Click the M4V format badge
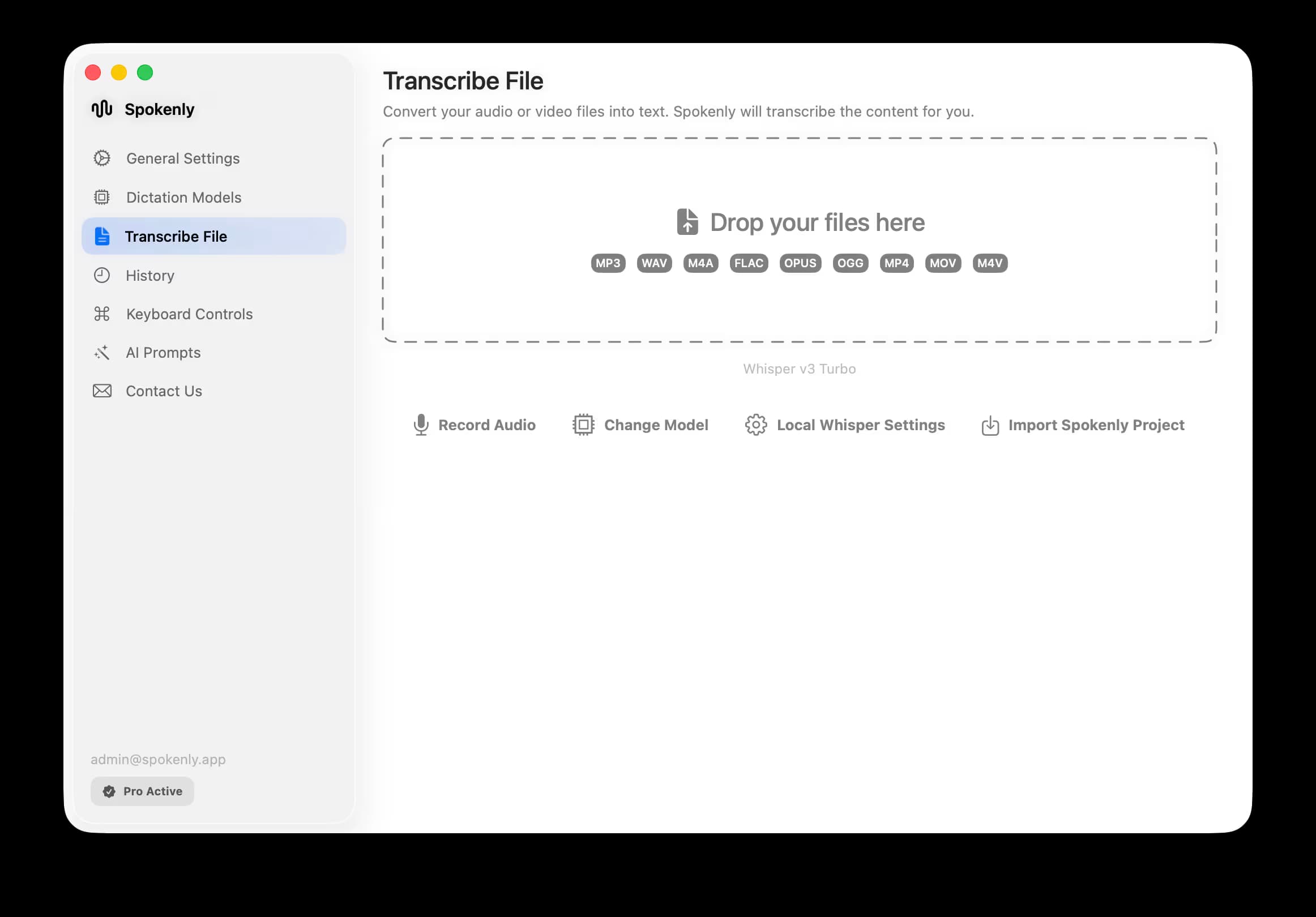The width and height of the screenshot is (1316, 917). pyautogui.click(x=990, y=263)
